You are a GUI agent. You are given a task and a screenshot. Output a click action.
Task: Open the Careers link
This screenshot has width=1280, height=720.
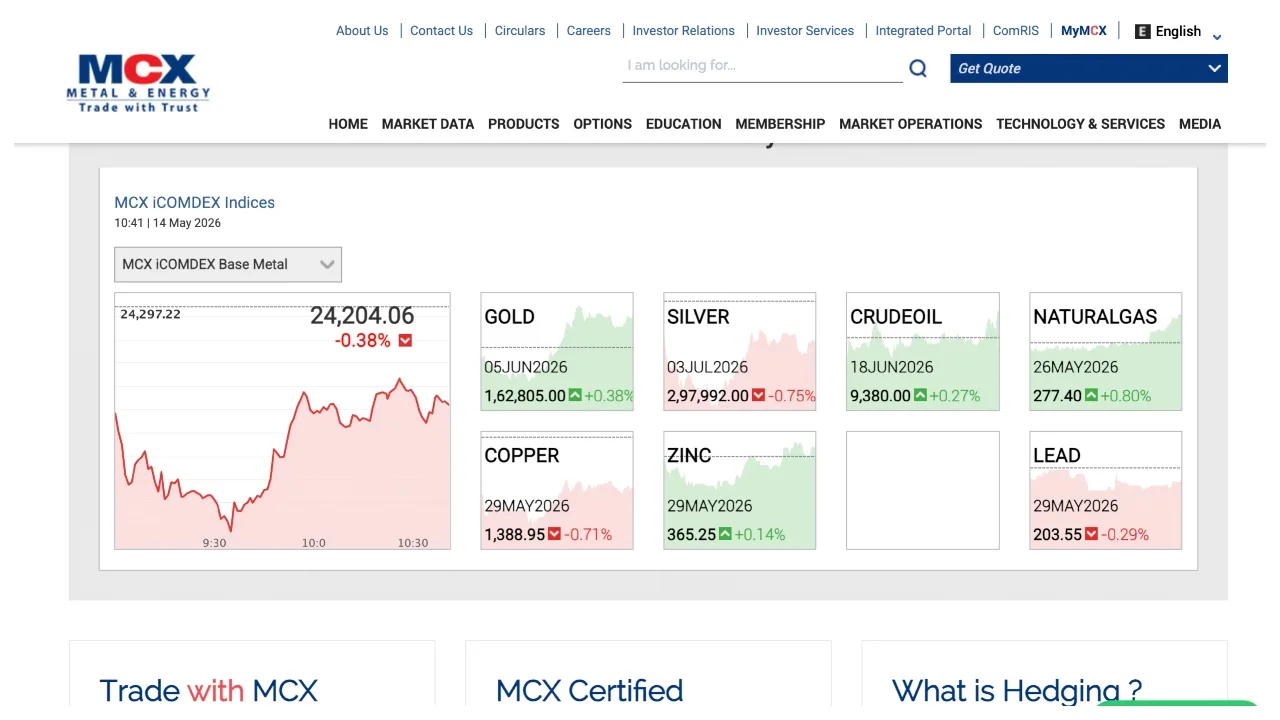(x=589, y=31)
